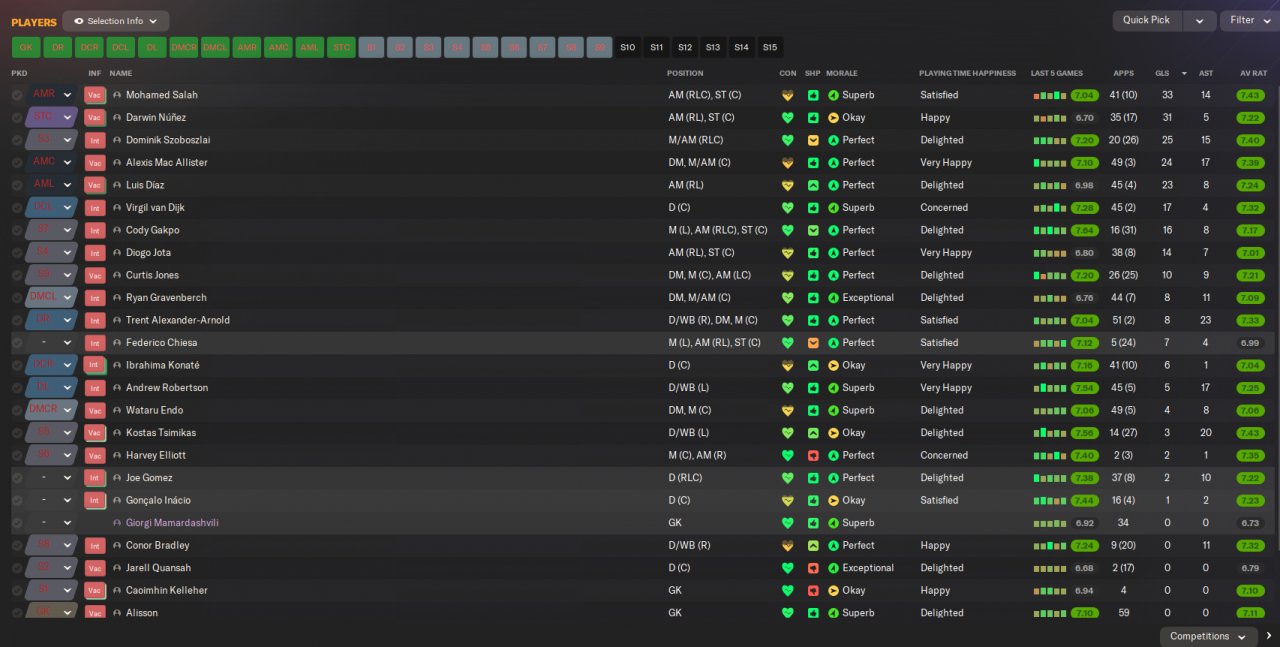
Task: Click Mohamed Salah's Vac info badge
Action: pos(95,95)
